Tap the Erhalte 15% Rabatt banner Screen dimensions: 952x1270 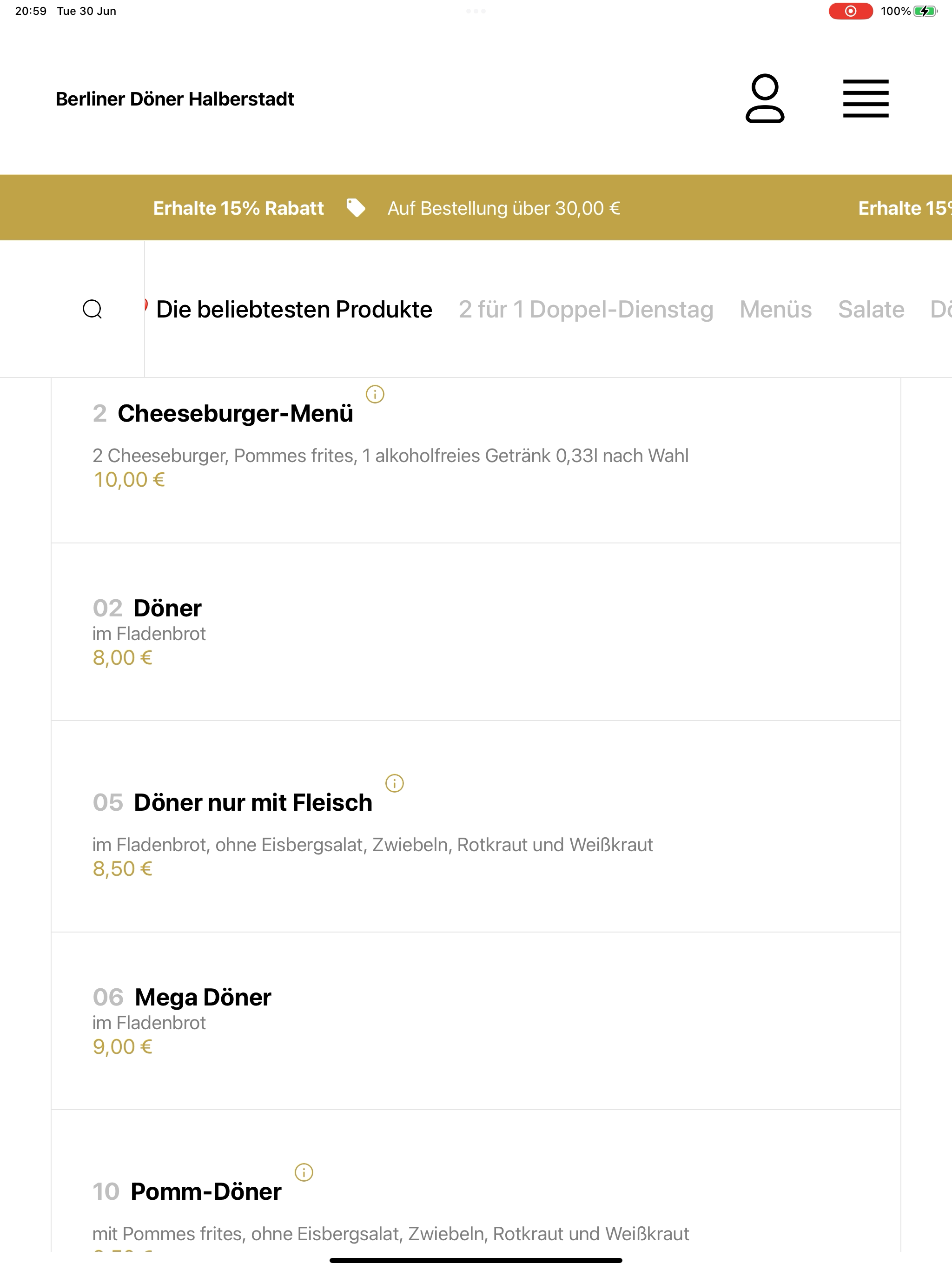click(238, 208)
